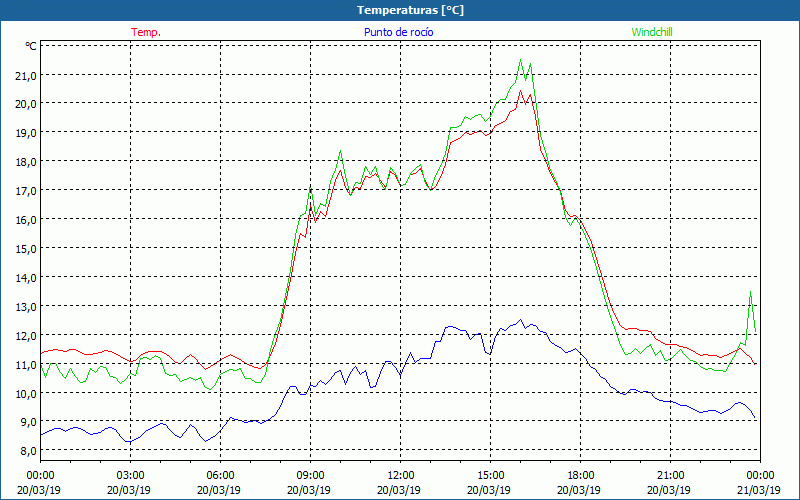This screenshot has height=500, width=800.
Task: Click the 14,0 y-axis value
Action: tap(26, 278)
